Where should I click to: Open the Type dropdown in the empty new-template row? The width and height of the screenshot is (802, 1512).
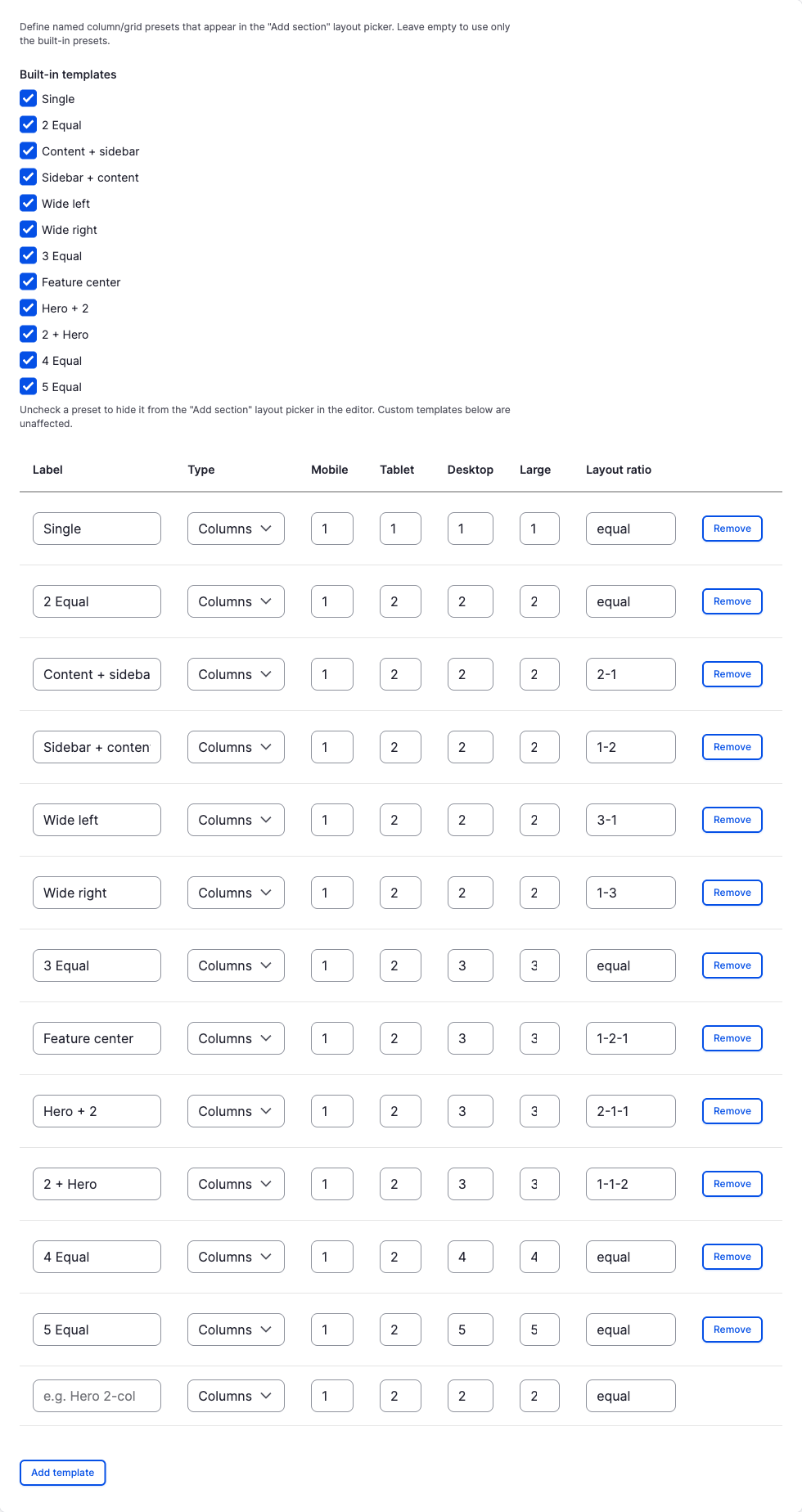[236, 1396]
